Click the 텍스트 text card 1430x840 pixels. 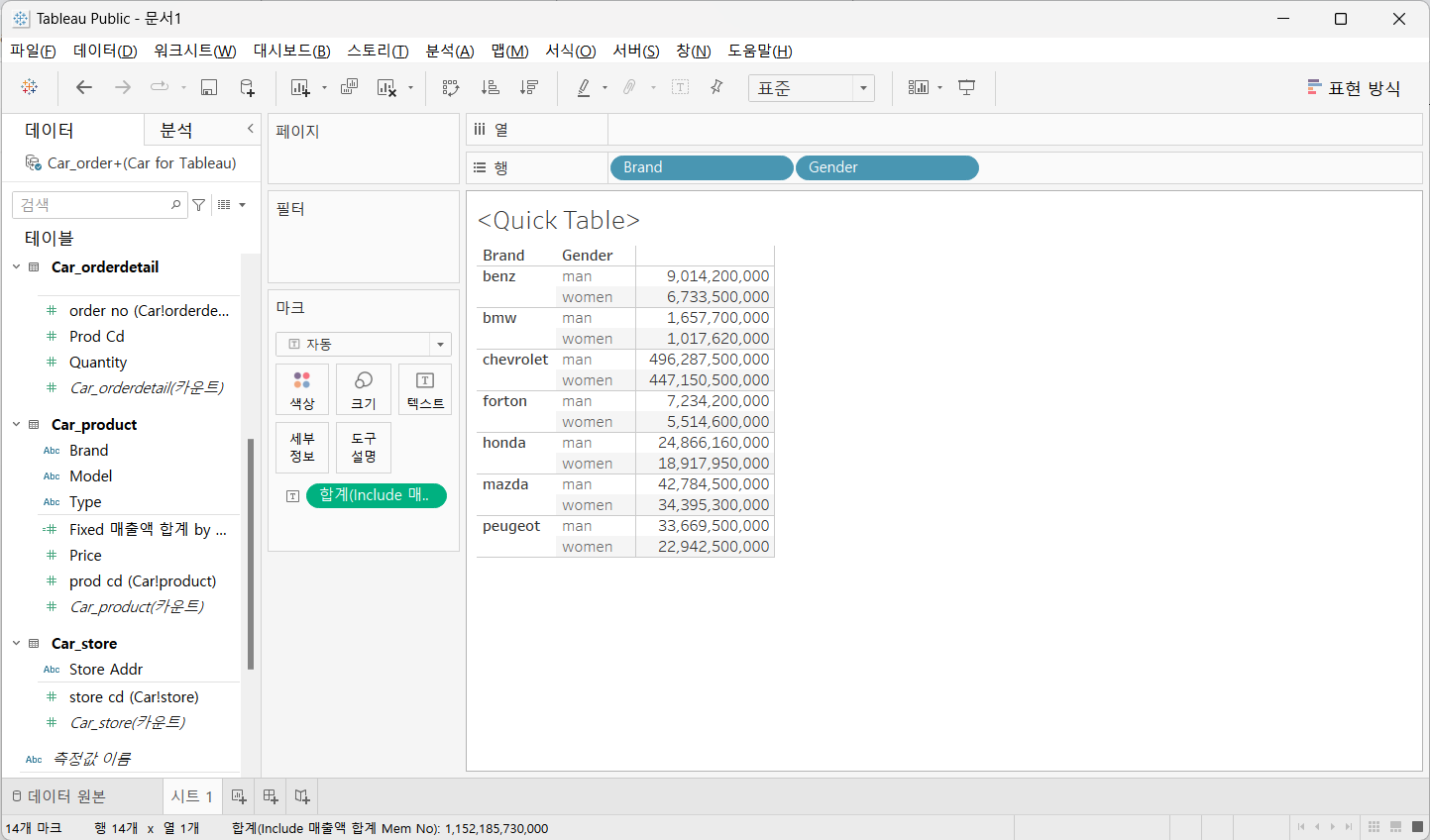point(425,389)
